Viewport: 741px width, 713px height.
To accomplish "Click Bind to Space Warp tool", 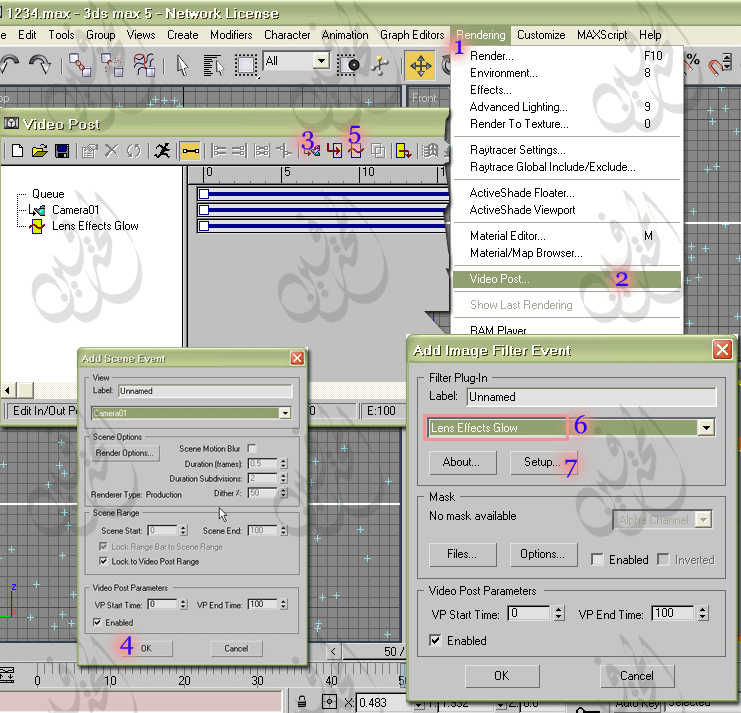I will (144, 65).
